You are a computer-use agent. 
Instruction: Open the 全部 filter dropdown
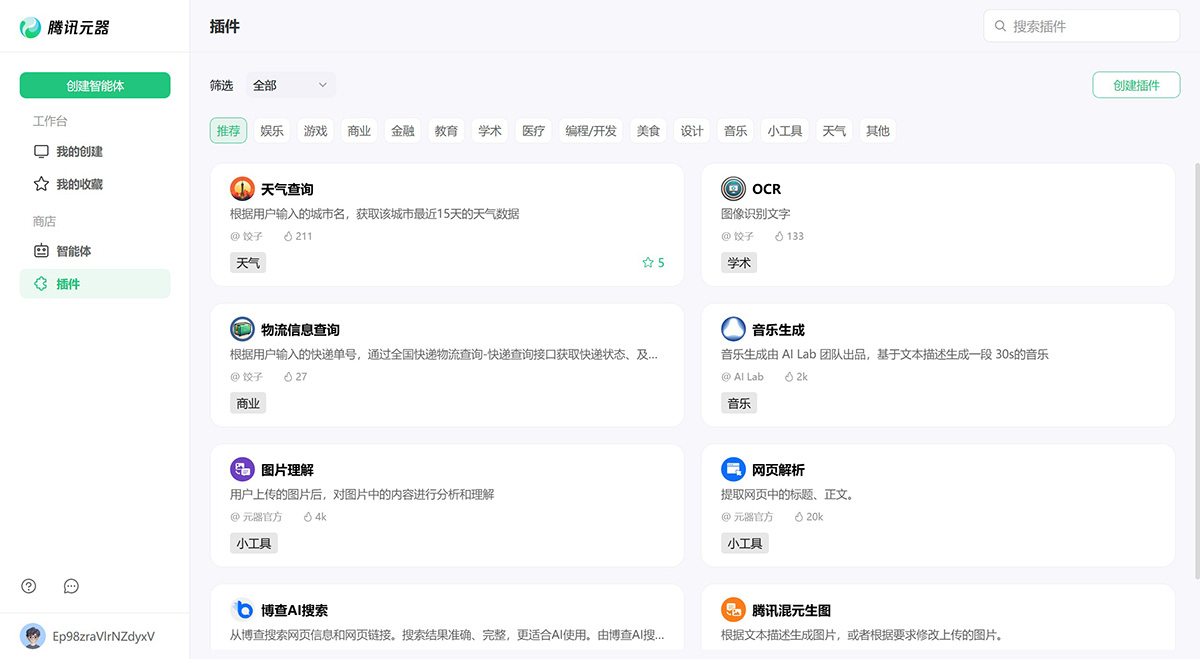pos(289,85)
